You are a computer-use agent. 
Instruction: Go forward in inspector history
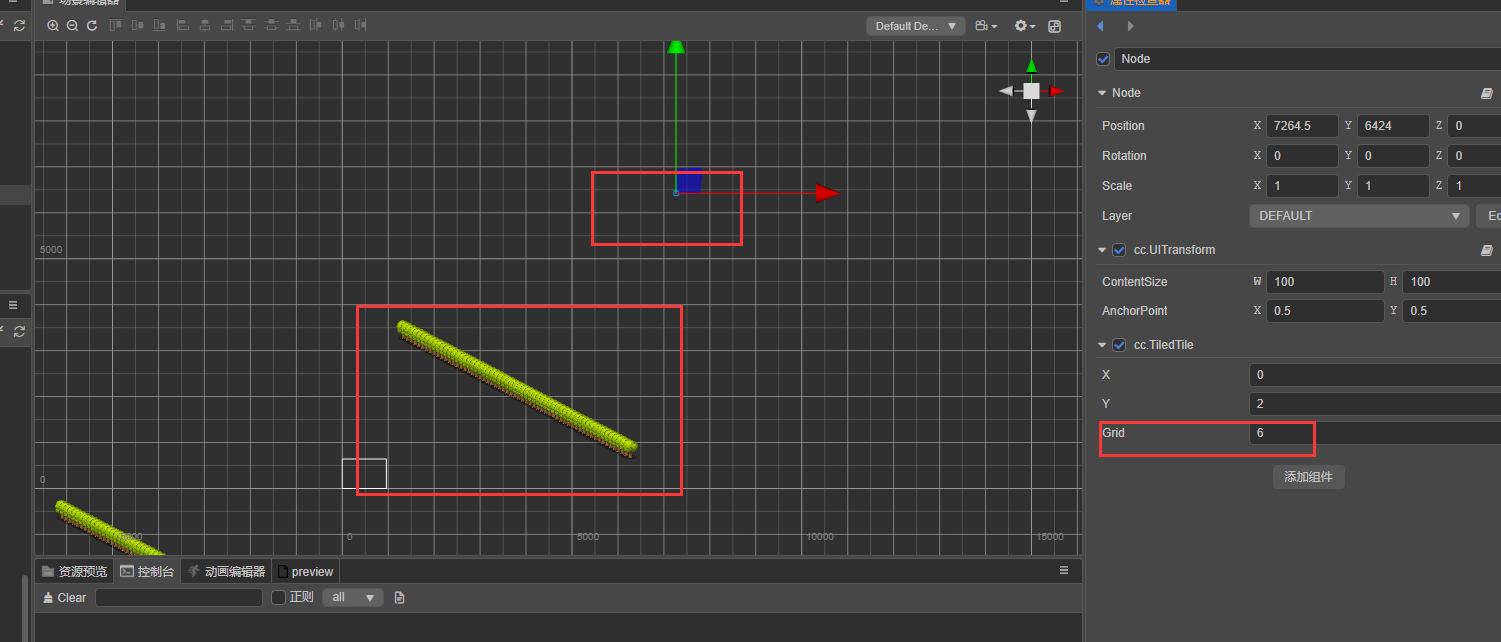tap(1130, 26)
